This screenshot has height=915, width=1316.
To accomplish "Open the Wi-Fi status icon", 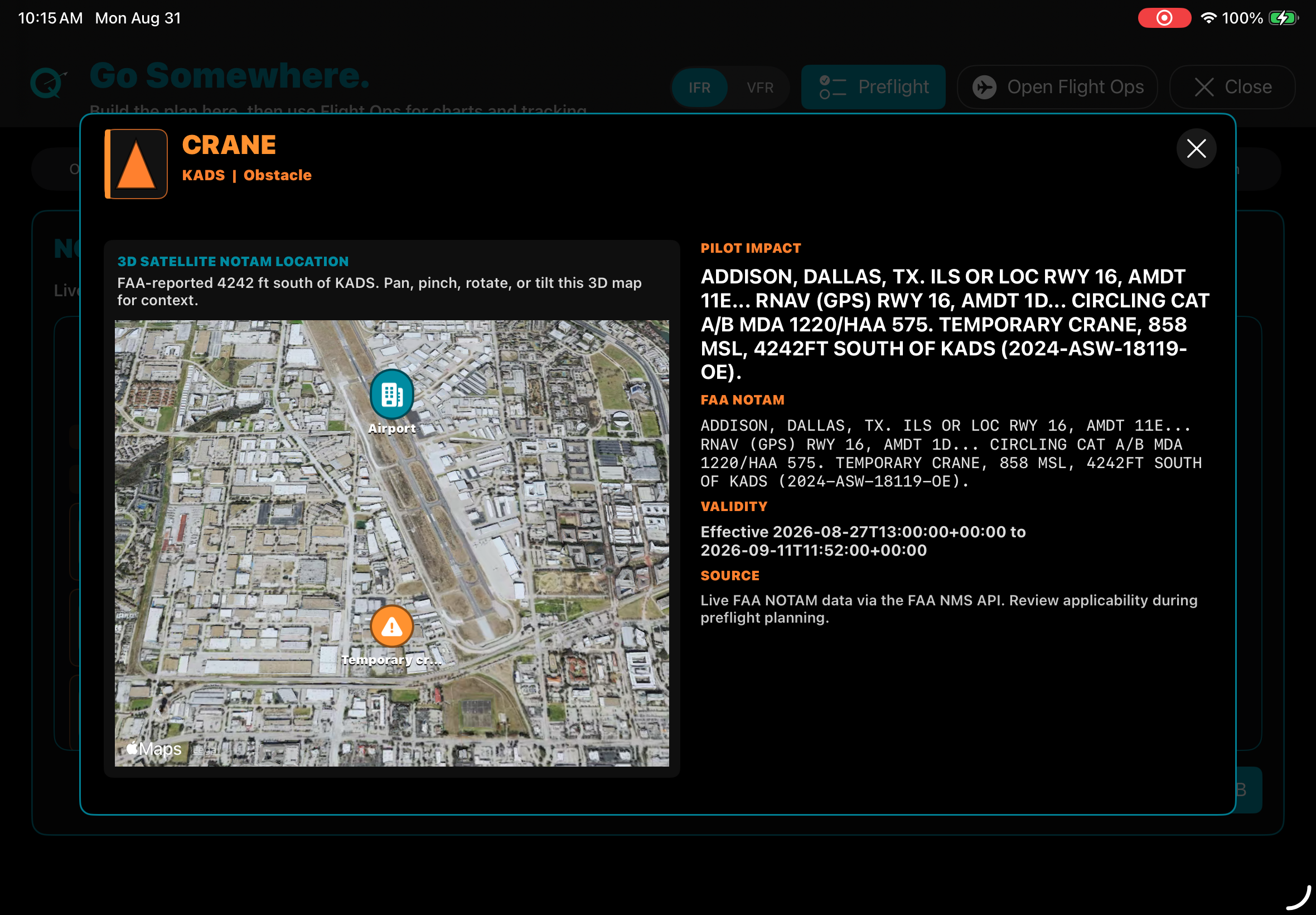I will (1208, 18).
